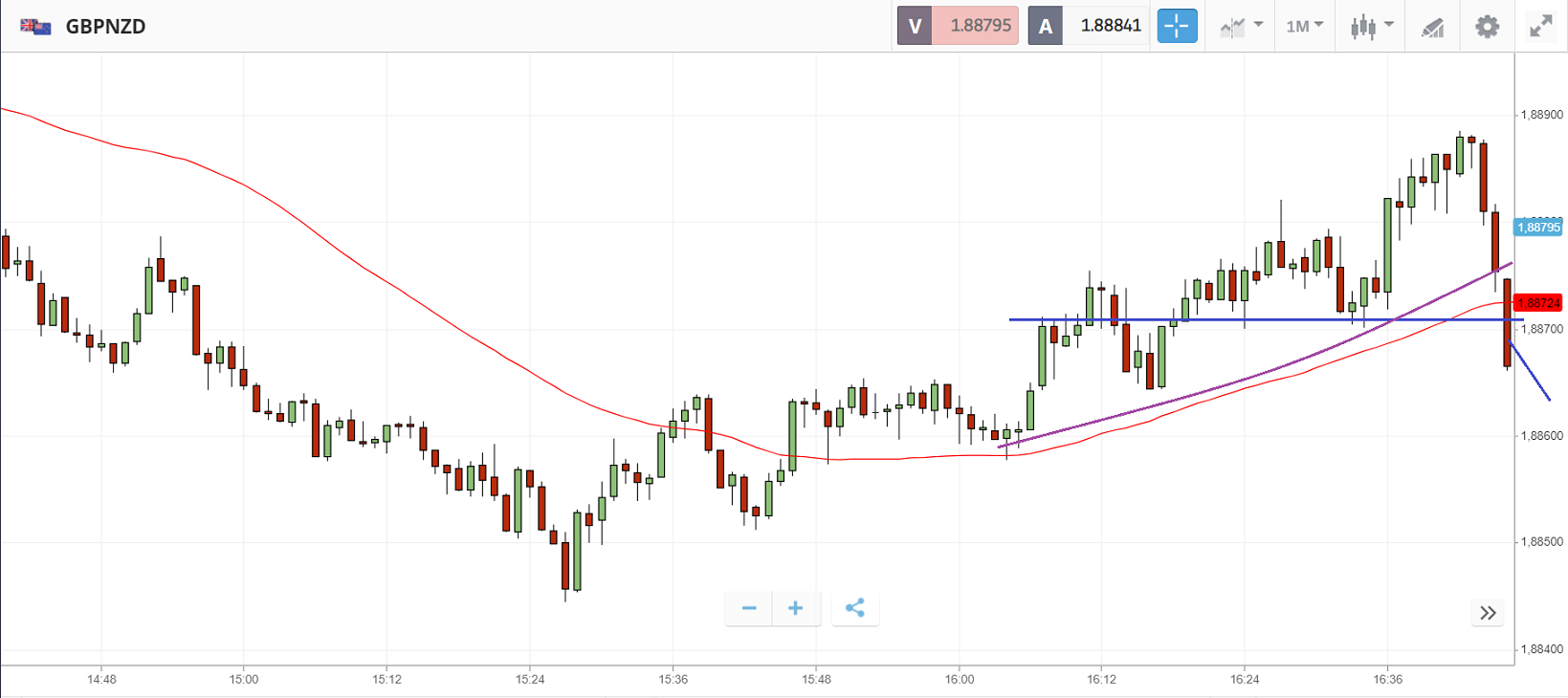Expand chart to fullscreen
1568x698 pixels.
click(1540, 26)
